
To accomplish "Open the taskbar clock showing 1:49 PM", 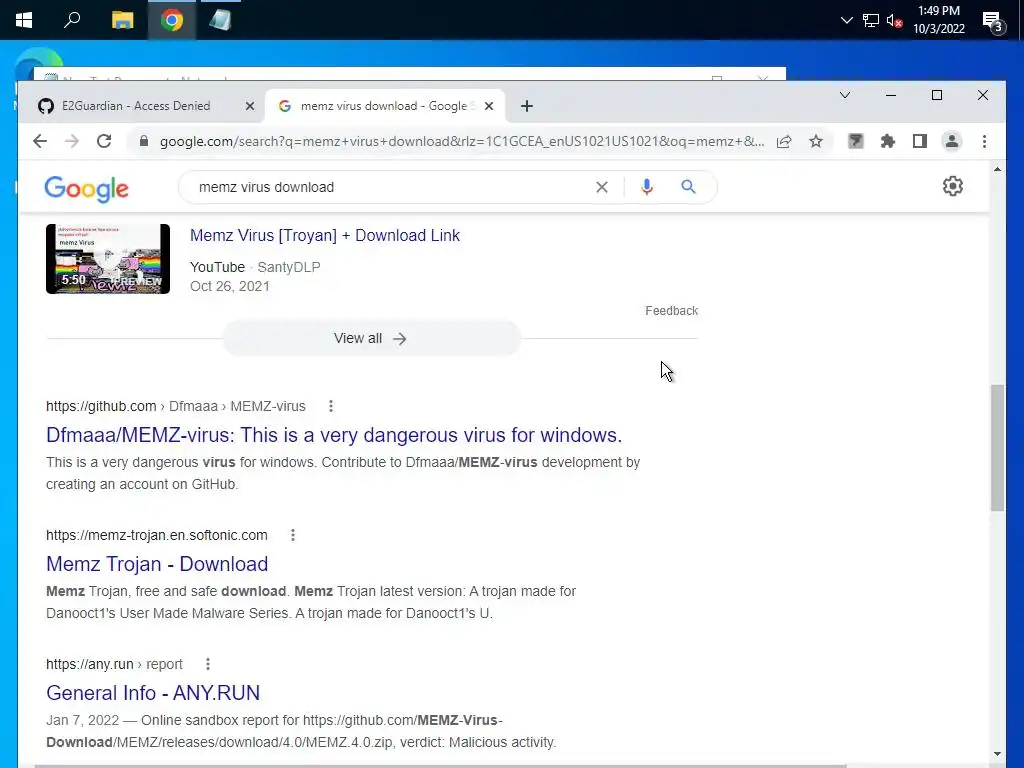I will point(938,20).
